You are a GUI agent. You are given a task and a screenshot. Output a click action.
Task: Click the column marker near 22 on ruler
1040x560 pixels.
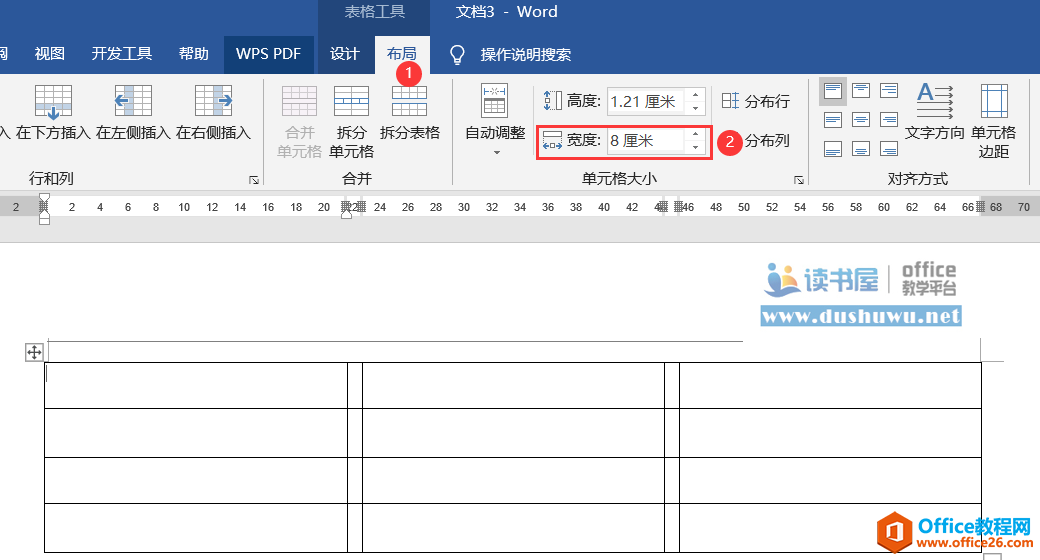[346, 207]
